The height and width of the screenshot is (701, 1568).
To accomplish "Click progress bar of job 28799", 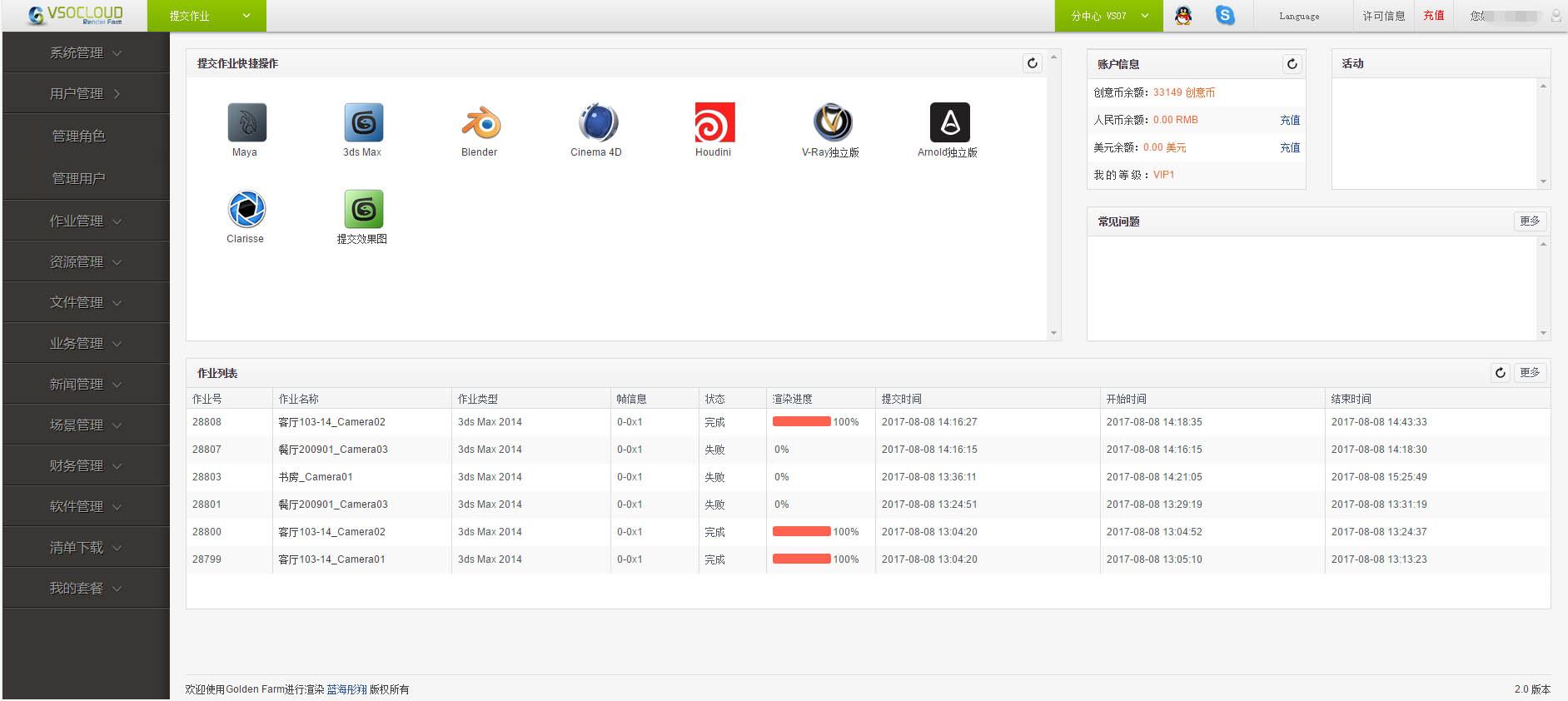I will [801, 559].
